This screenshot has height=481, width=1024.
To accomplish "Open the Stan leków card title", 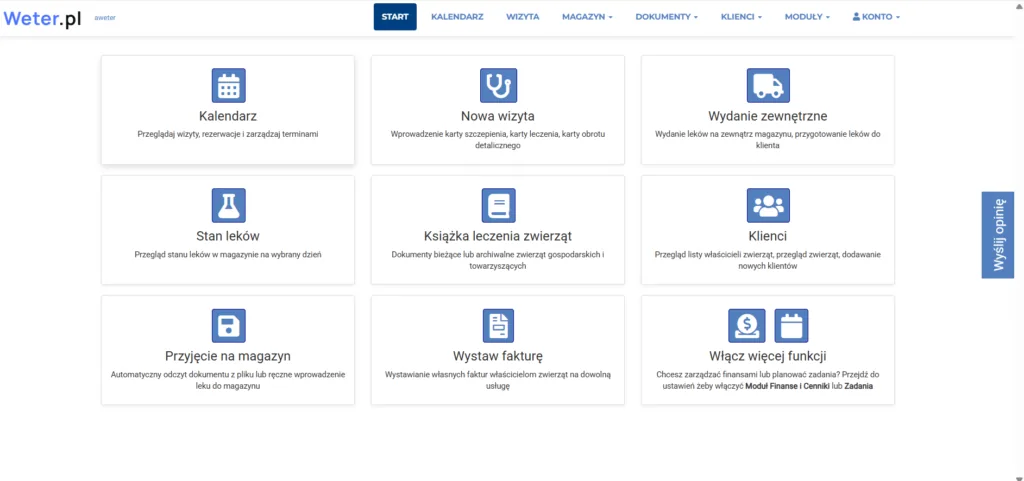I will point(228,236).
